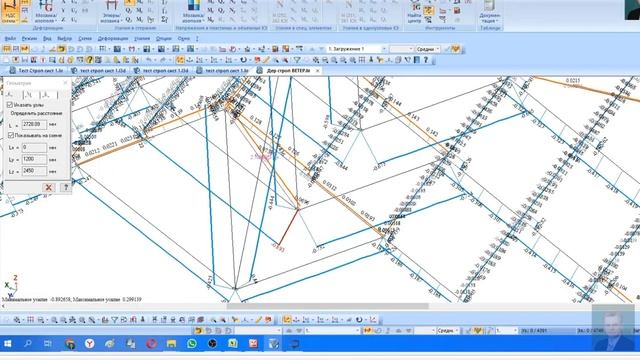
Task: Click the undo arrow icon in toolbar
Action: 149,60
